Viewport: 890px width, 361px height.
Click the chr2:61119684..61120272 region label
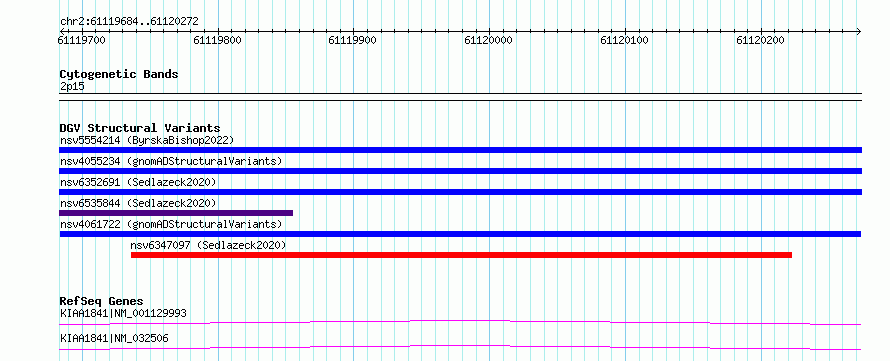pyautogui.click(x=129, y=22)
